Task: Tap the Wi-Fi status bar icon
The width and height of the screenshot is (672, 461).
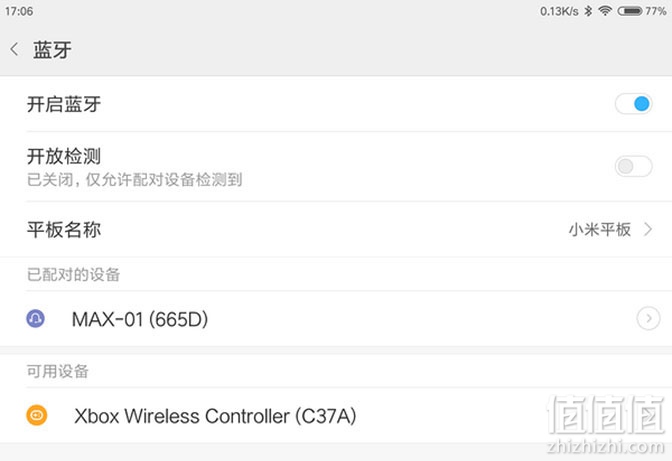Action: (x=605, y=11)
